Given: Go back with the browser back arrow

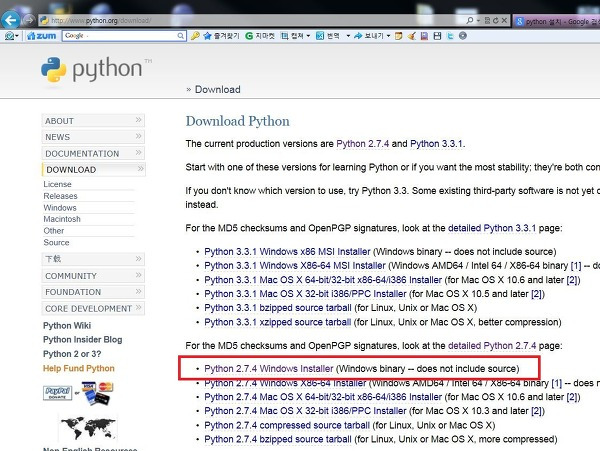Looking at the screenshot, I should (10, 20).
